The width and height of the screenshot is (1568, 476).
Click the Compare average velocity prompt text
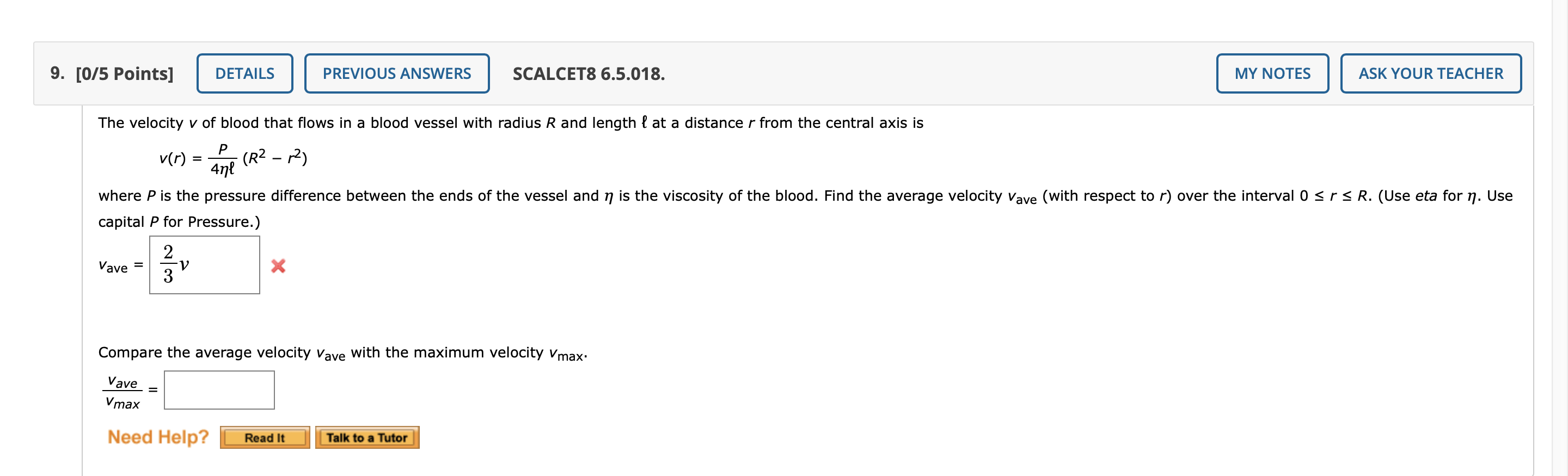[x=344, y=352]
